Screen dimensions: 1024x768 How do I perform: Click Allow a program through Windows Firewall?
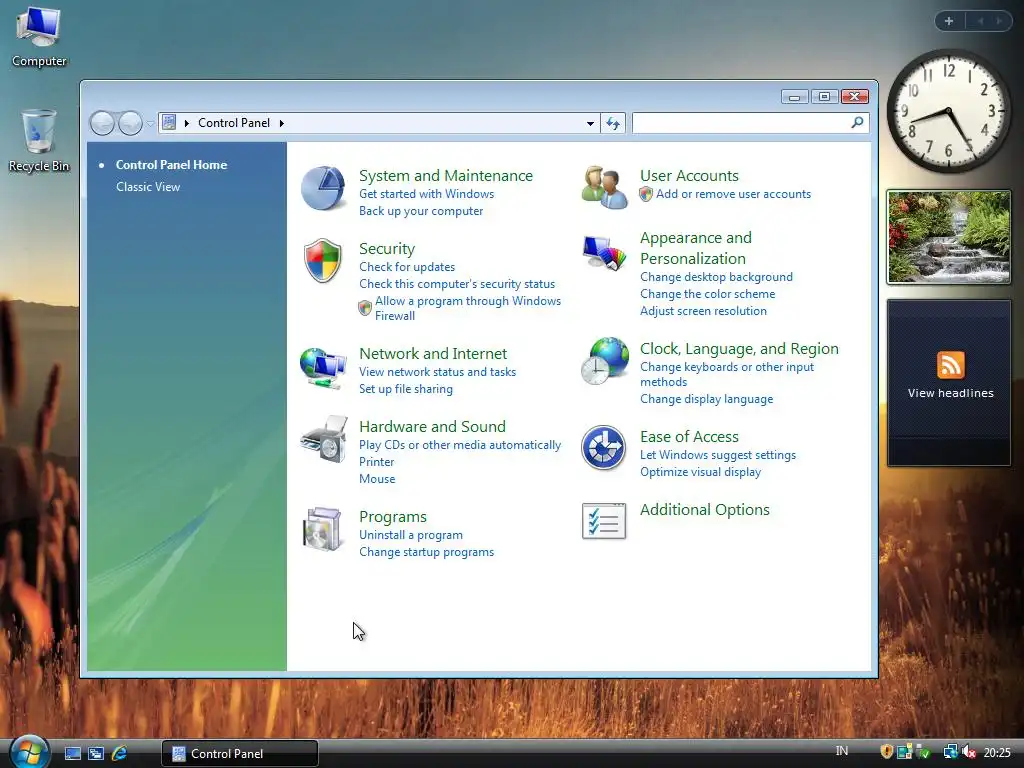pyautogui.click(x=468, y=308)
